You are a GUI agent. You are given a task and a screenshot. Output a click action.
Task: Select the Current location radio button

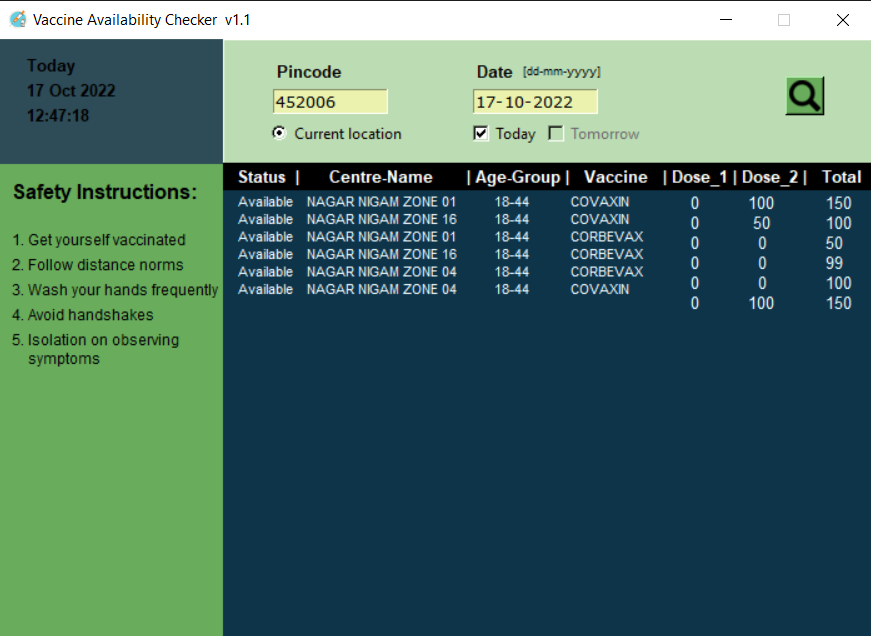[278, 133]
